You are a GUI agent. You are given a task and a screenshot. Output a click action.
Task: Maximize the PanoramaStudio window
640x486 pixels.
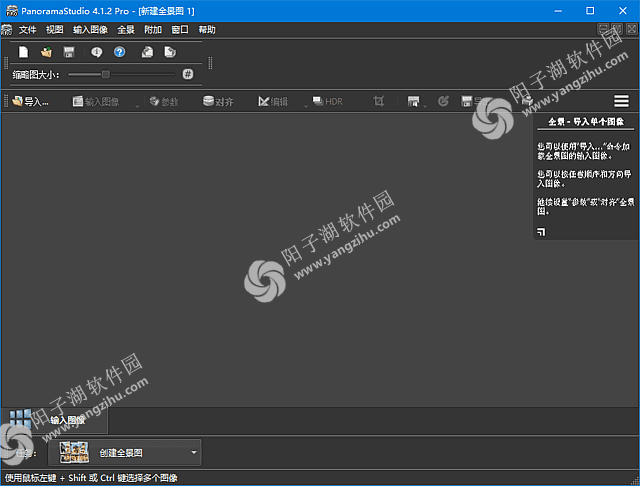[x=590, y=11]
